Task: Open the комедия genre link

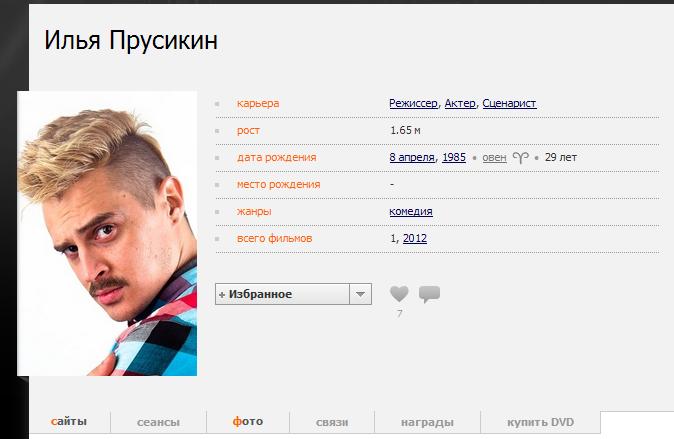Action: point(411,212)
